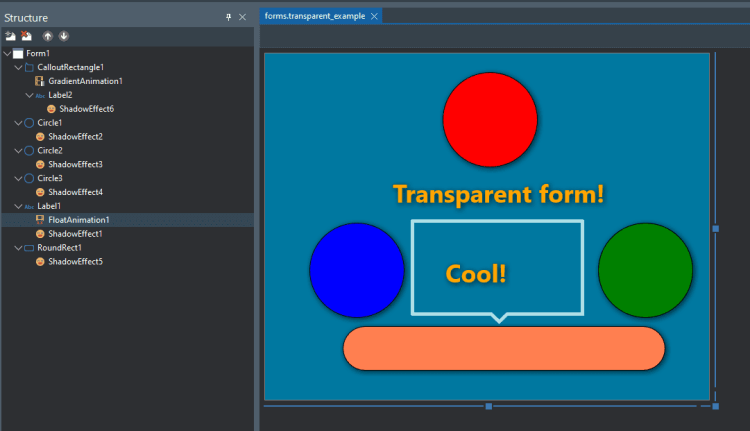Collapse the Circle1 node
The image size is (750, 431).
click(18, 123)
